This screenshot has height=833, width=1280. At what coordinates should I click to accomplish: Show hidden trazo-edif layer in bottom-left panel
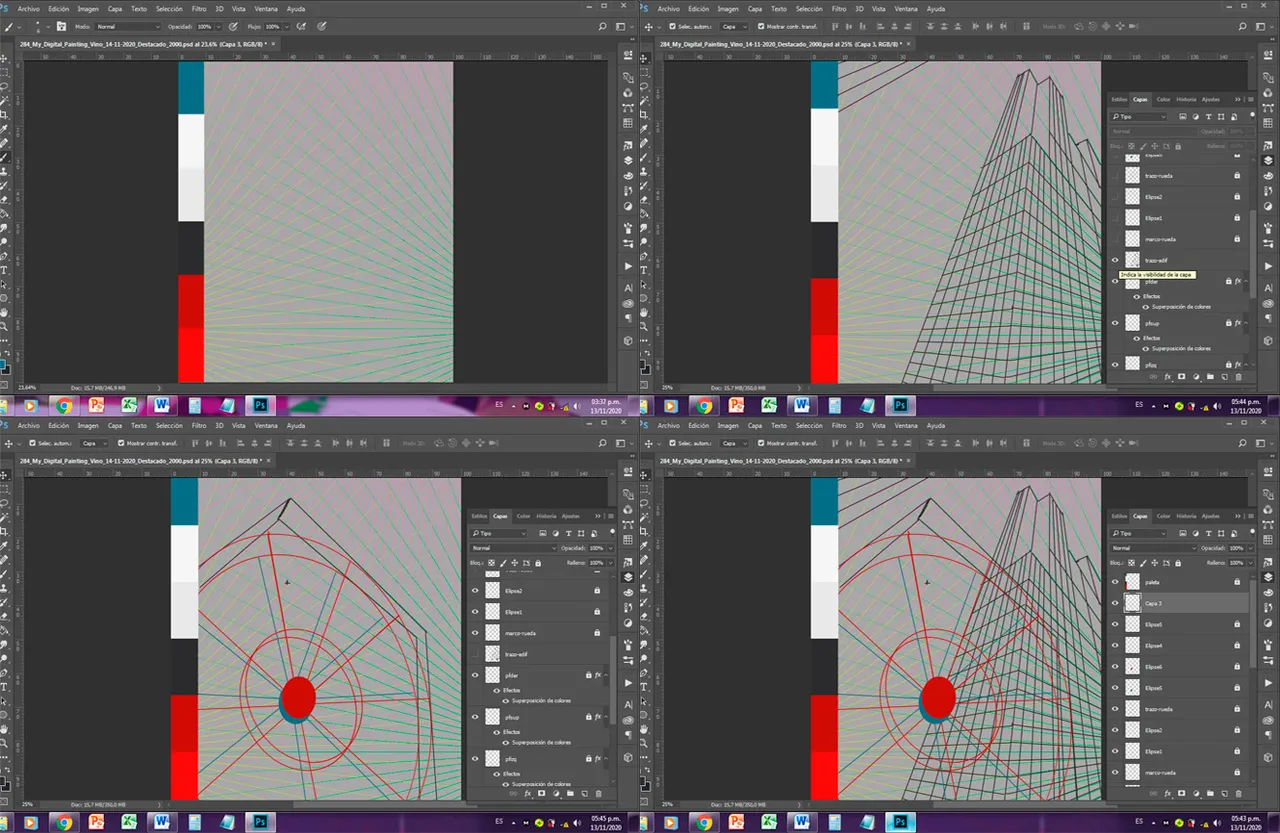475,654
